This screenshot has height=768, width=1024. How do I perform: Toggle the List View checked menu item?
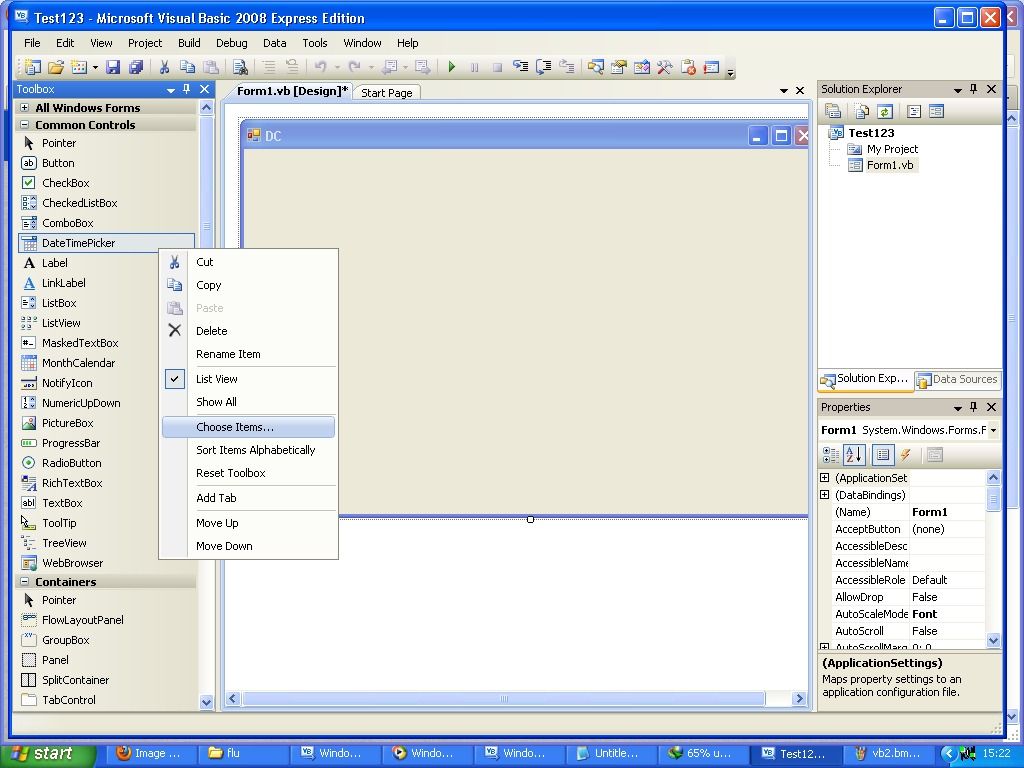248,379
